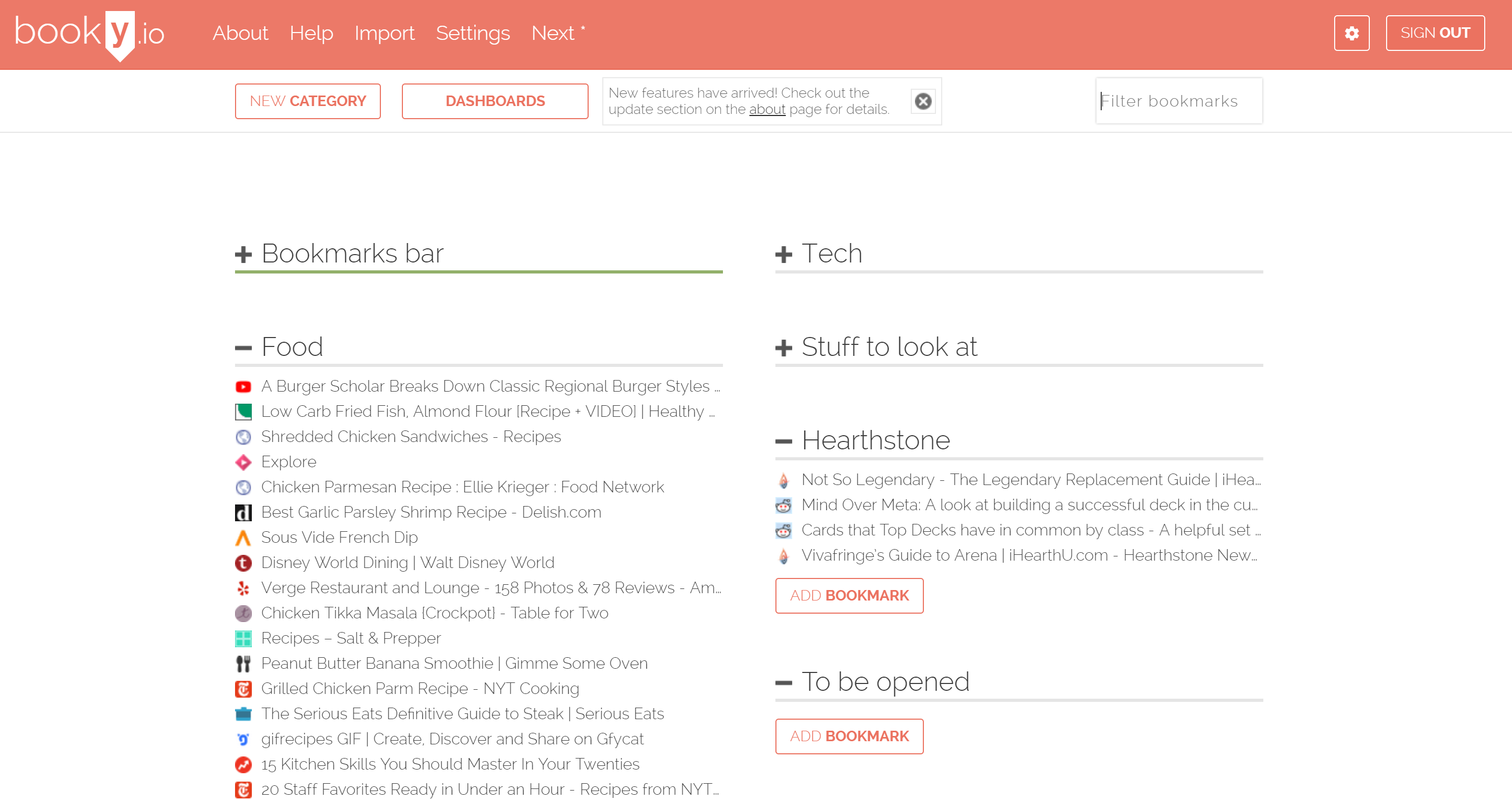Viewport: 1512px width, 800px height.
Task: Expand the Tech category
Action: (784, 255)
